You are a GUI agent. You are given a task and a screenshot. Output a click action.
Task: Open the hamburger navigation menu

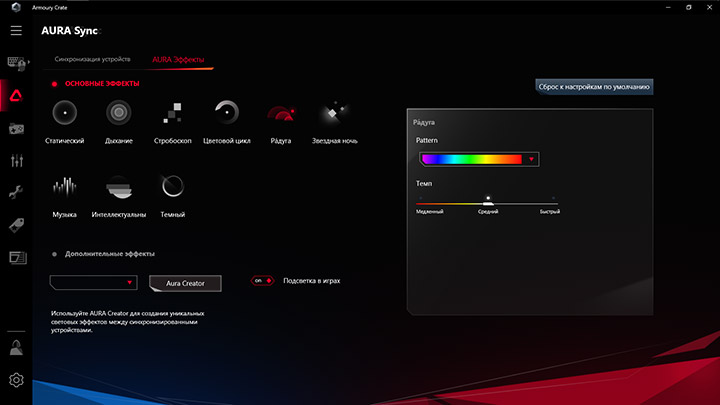[x=16, y=30]
